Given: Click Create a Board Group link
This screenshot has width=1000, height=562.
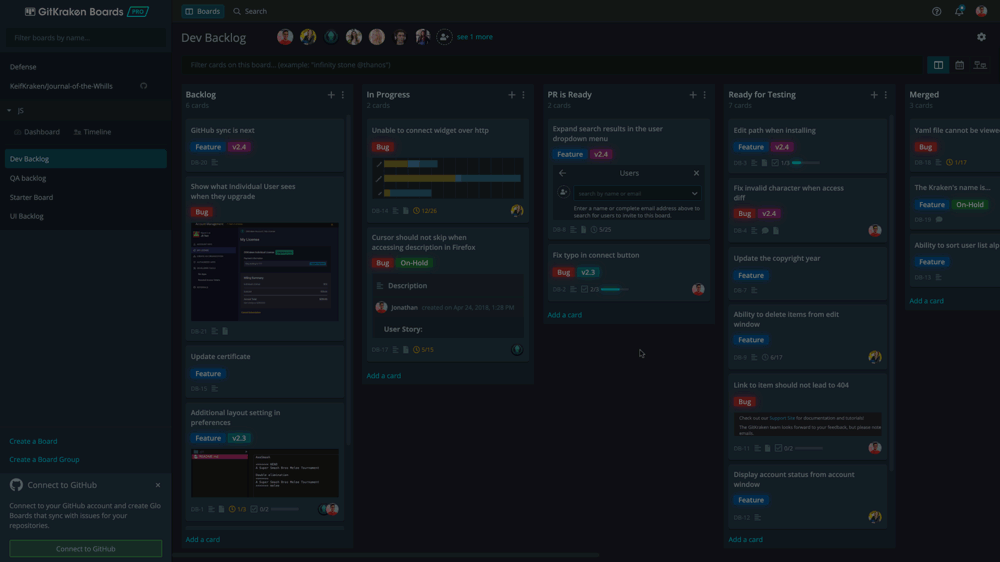Looking at the screenshot, I should [x=44, y=459].
